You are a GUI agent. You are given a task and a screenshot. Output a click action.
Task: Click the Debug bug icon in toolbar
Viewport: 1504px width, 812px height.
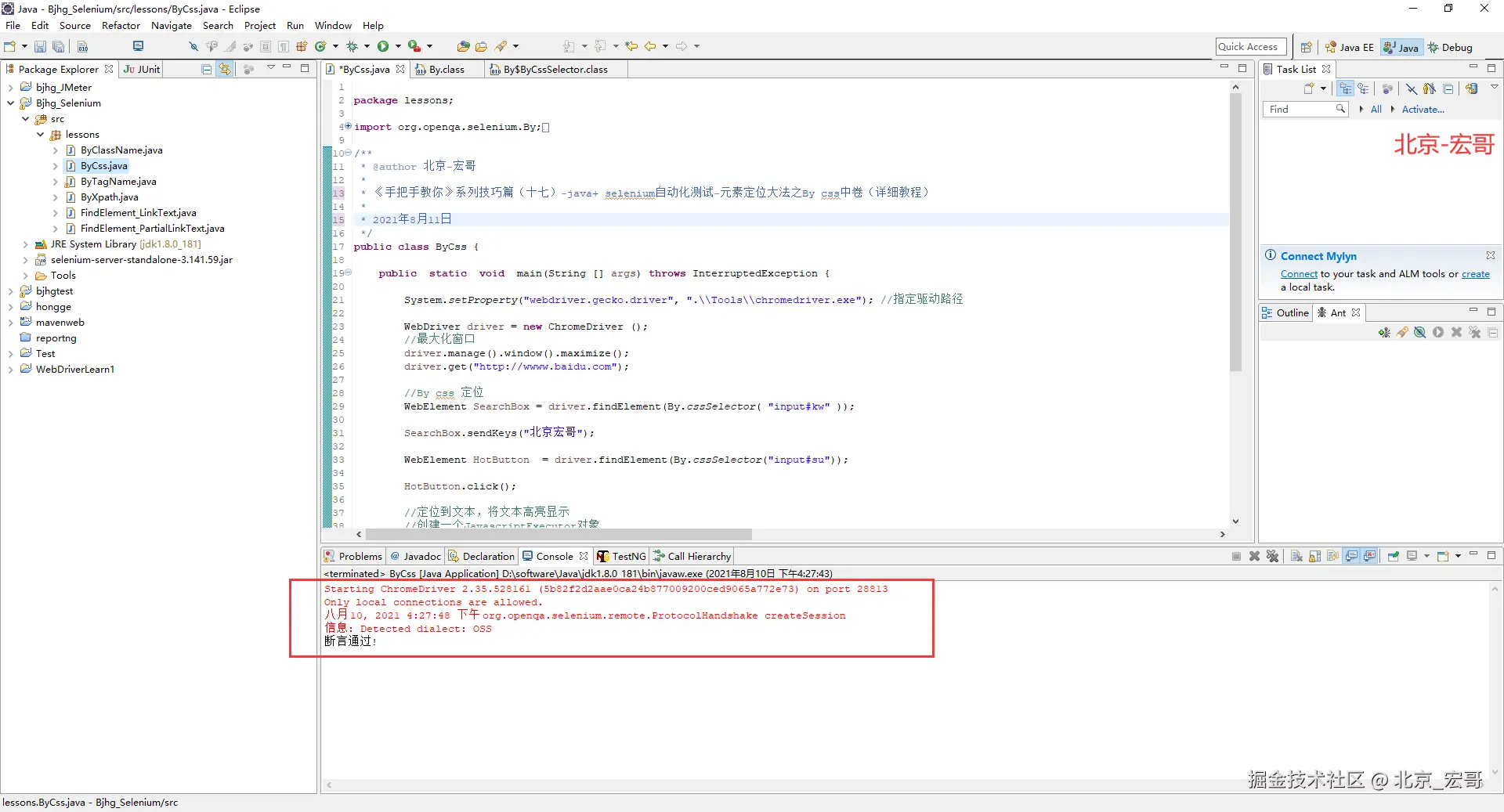[352, 46]
